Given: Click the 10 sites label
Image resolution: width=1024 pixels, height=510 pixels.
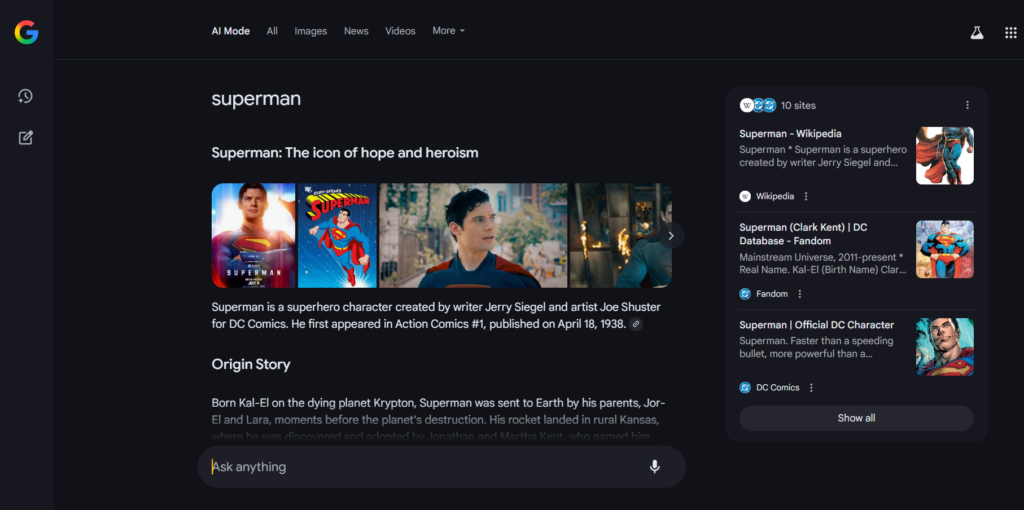Looking at the screenshot, I should click(x=798, y=105).
